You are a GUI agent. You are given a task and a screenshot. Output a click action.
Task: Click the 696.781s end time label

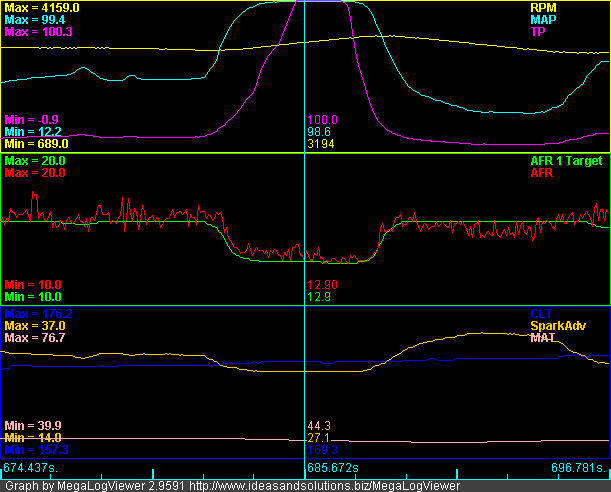[579, 467]
